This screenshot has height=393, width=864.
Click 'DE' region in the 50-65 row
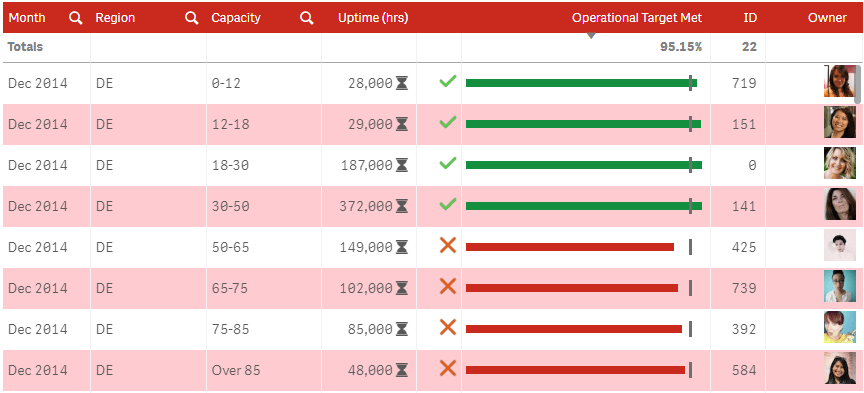[x=104, y=247]
